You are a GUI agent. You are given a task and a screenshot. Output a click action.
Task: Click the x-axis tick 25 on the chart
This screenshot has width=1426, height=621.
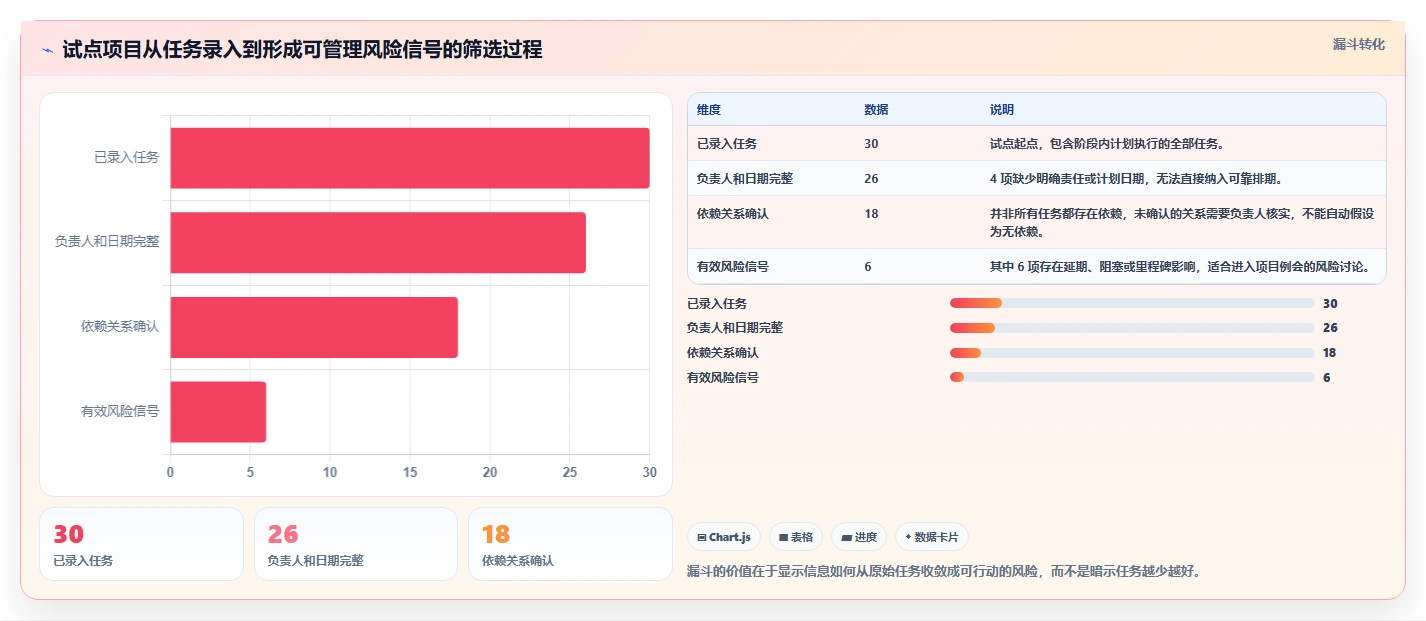pos(570,472)
